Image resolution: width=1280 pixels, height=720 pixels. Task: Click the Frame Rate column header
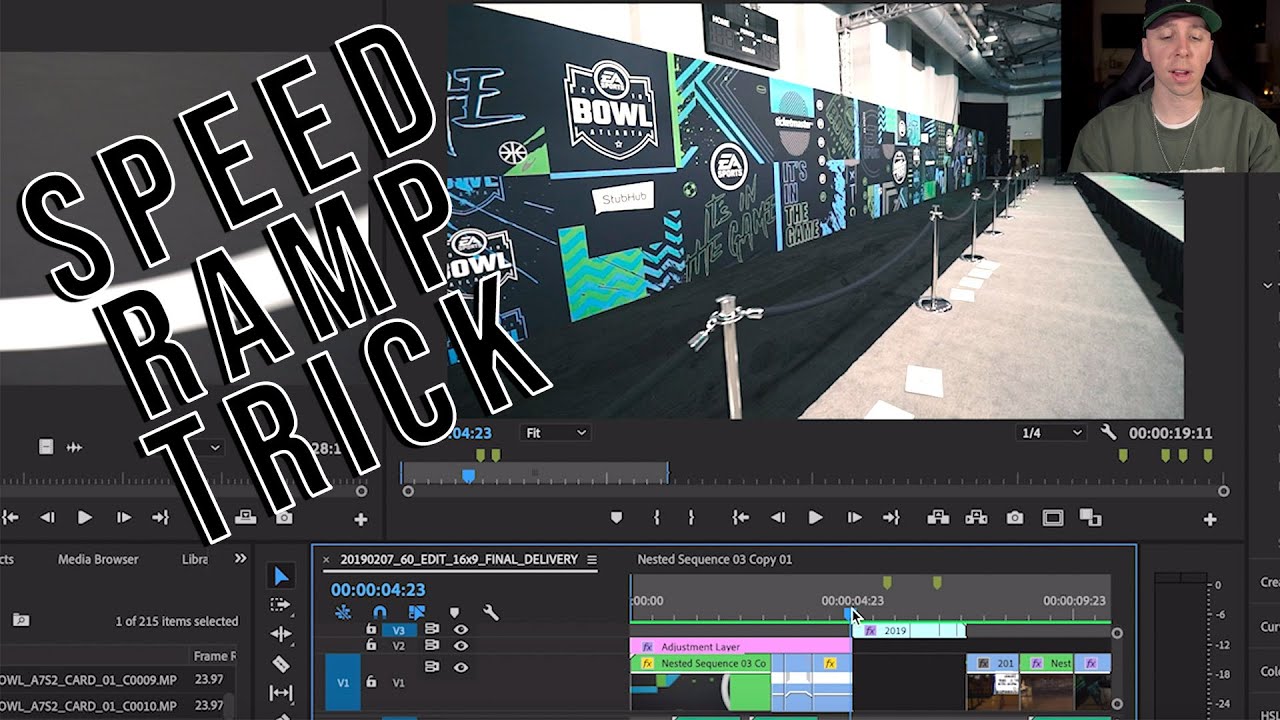coord(214,656)
